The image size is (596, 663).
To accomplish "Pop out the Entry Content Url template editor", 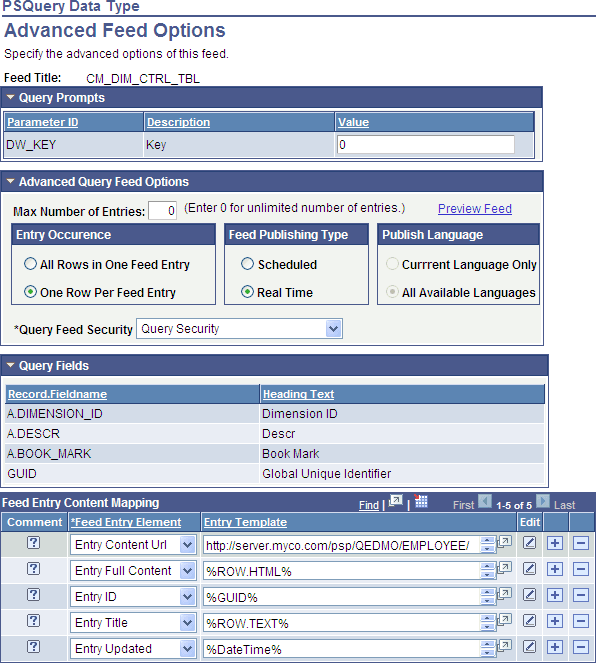I will [x=504, y=542].
